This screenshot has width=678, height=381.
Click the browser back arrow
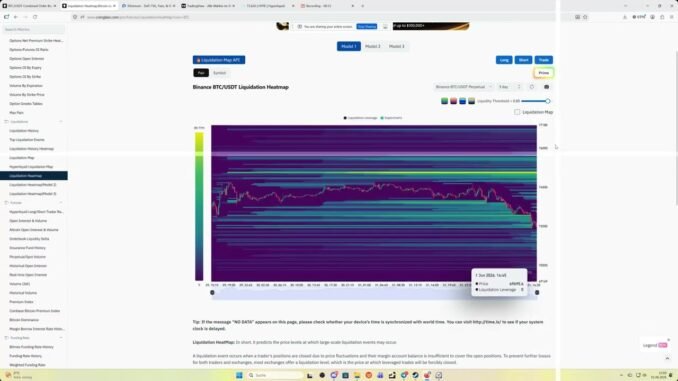point(16,17)
